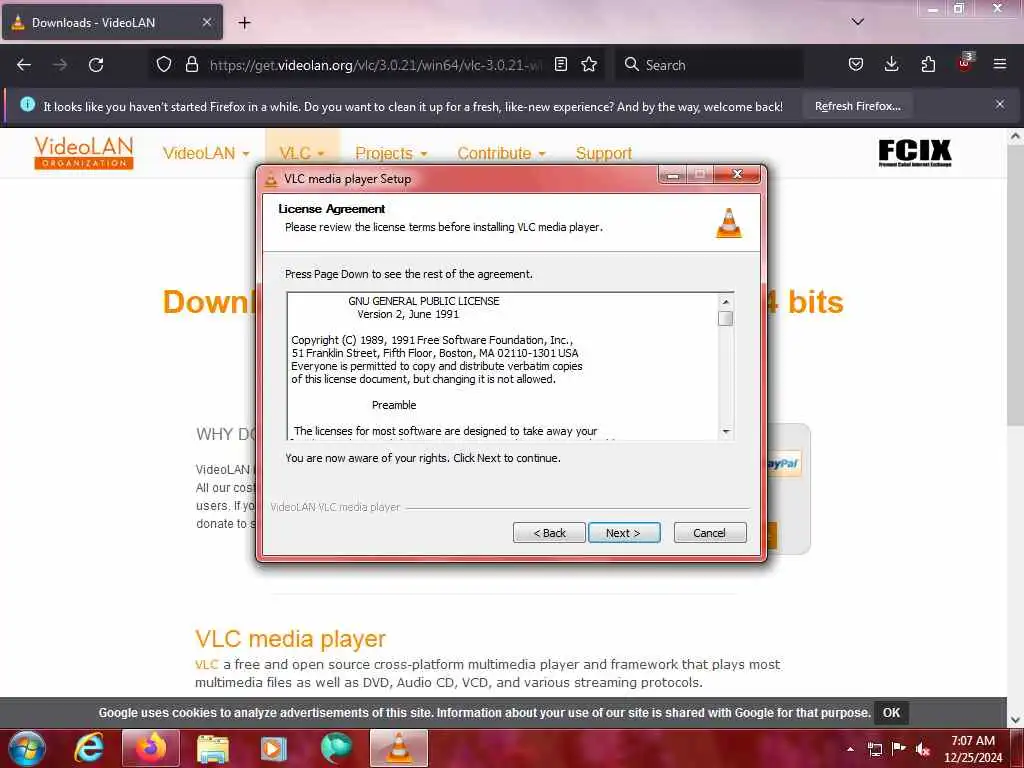Open File Explorer from the taskbar
Viewport: 1024px width, 768px height.
212,748
